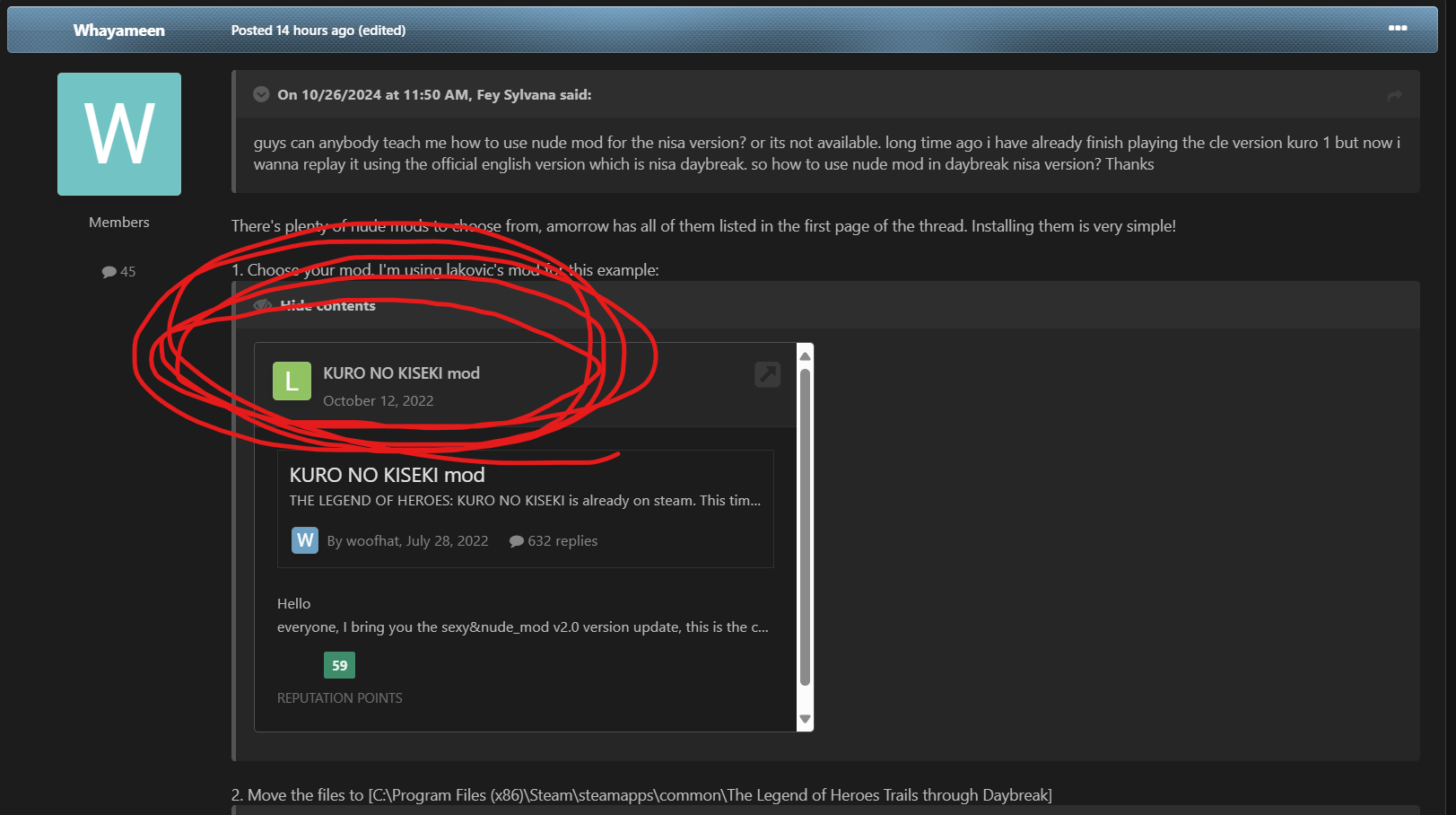Click the embed scrollbar down arrow
Image resolution: width=1456 pixels, height=815 pixels.
tap(805, 719)
